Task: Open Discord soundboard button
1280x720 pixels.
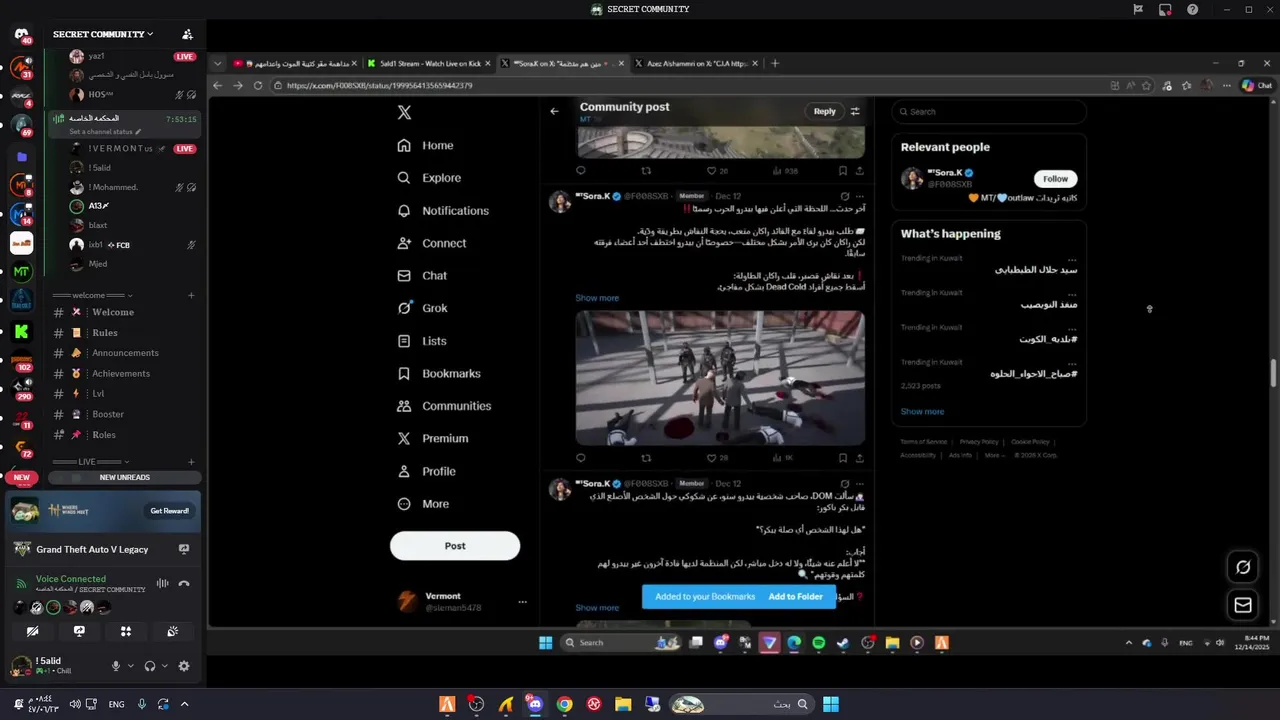Action: [173, 631]
